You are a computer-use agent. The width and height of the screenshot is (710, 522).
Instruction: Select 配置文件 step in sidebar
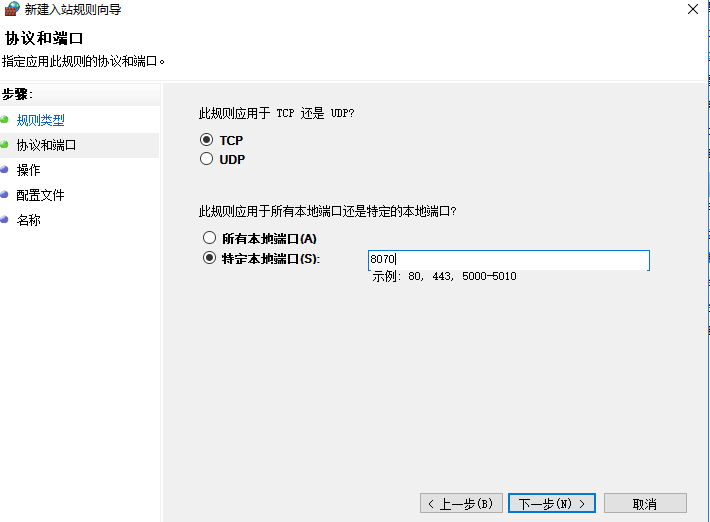click(40, 195)
